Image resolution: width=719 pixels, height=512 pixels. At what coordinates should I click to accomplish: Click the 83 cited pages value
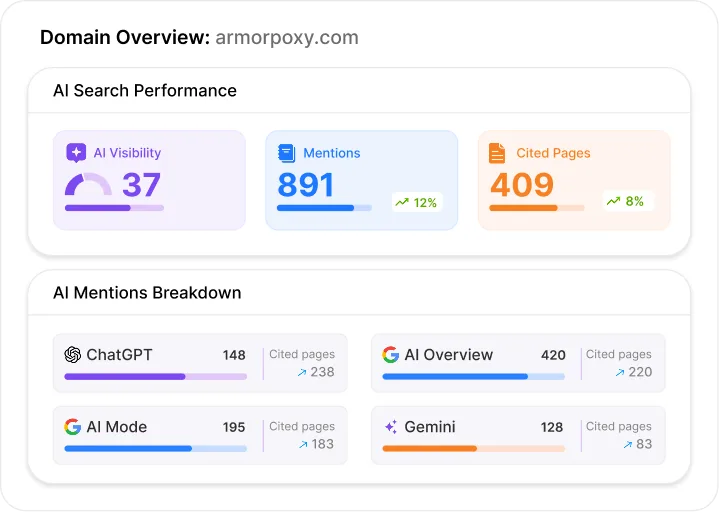(644, 444)
